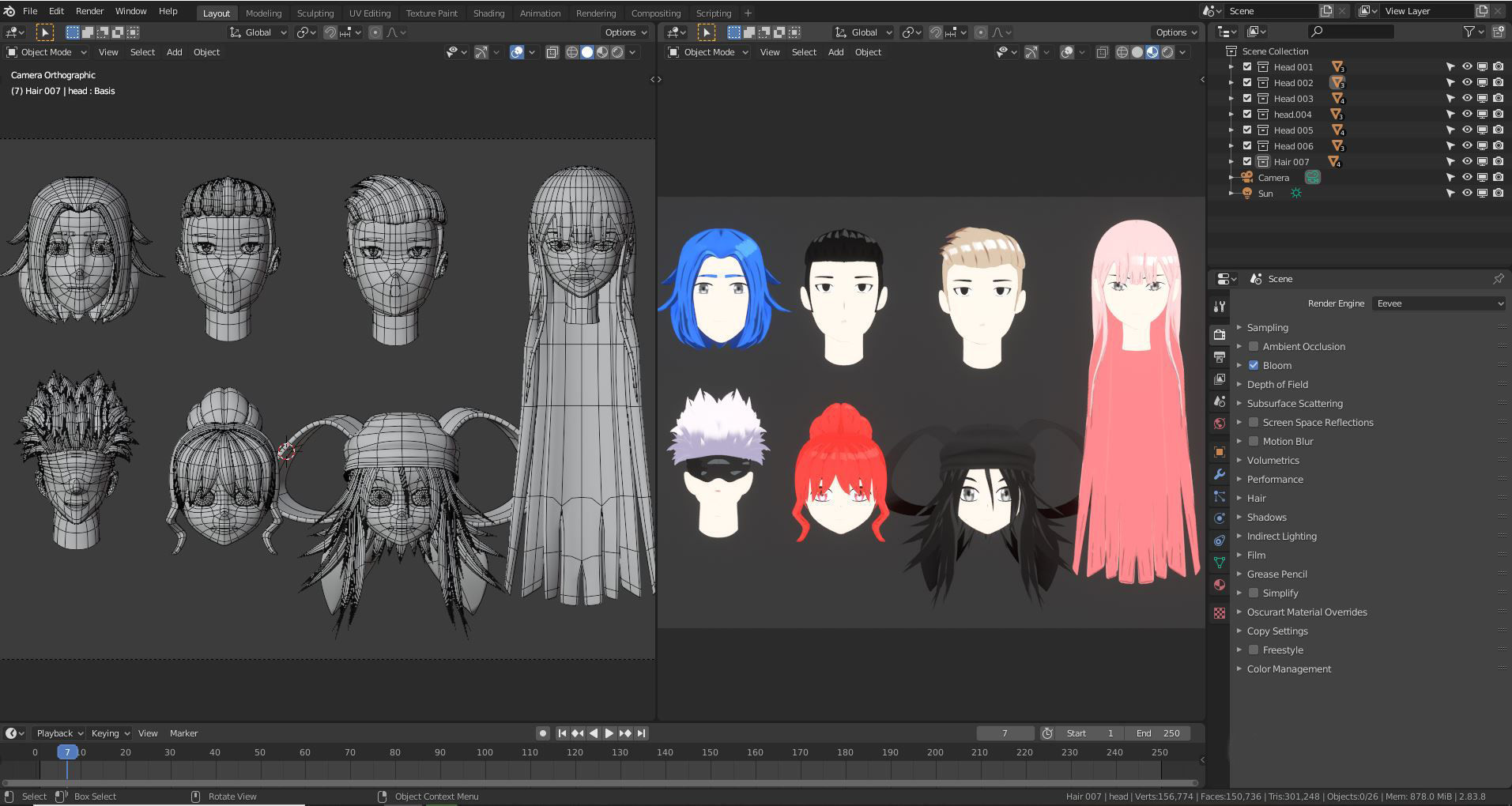Pin the properties editor context
Viewport: 1512px width, 806px height.
1498,279
